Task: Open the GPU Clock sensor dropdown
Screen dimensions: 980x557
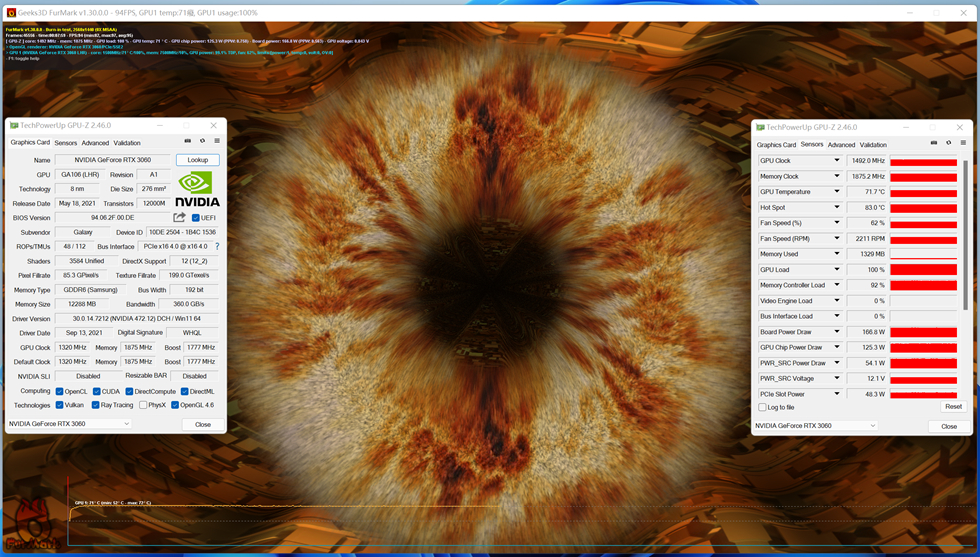Action: [836, 161]
